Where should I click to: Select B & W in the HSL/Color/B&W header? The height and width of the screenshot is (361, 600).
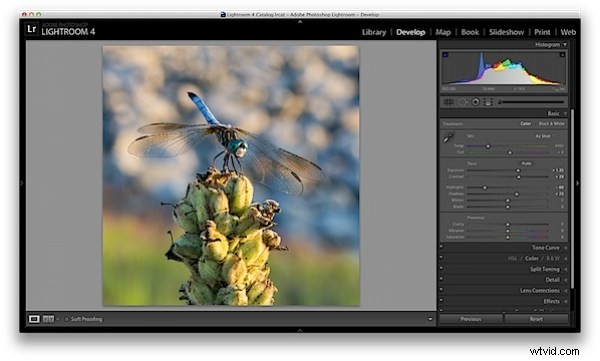[x=553, y=258]
